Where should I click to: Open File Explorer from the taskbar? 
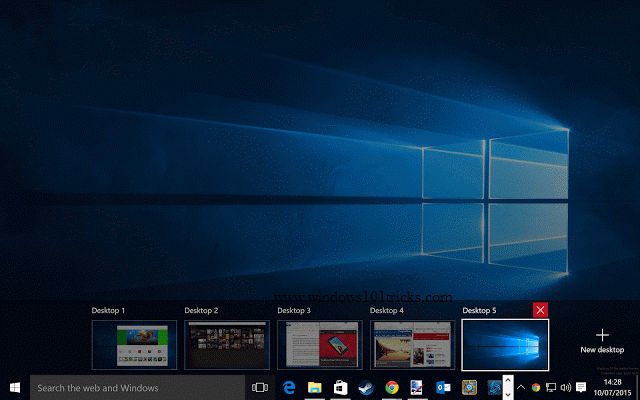click(x=314, y=387)
